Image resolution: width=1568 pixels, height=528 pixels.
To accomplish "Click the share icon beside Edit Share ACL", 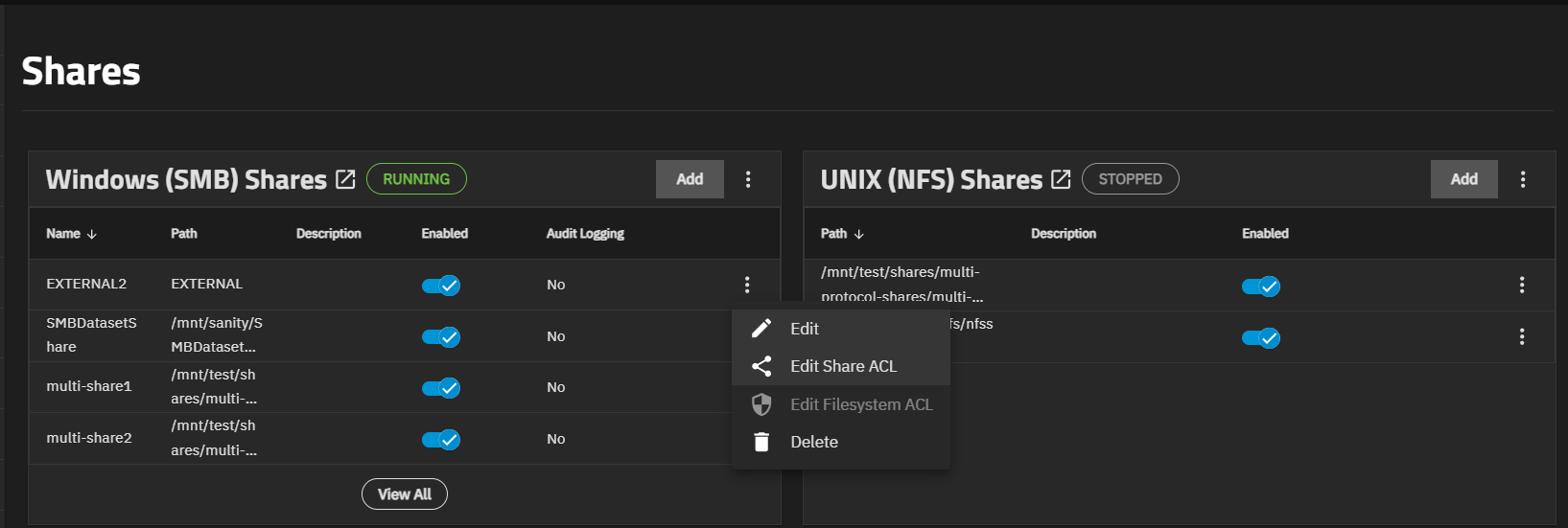I will tap(761, 366).
